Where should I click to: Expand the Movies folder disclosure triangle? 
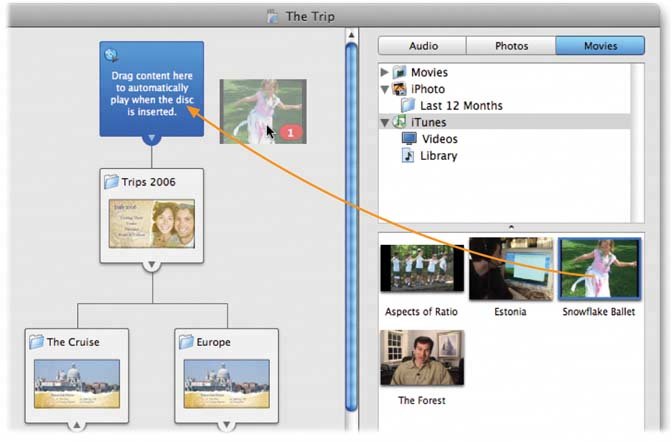click(386, 73)
